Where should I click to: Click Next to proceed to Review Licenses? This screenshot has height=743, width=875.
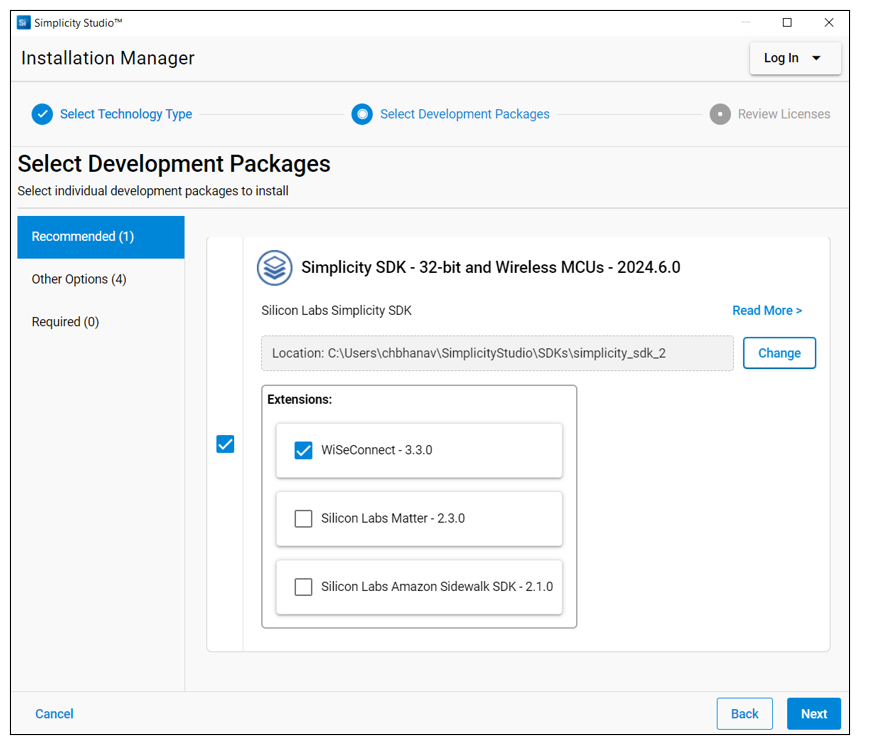point(813,713)
